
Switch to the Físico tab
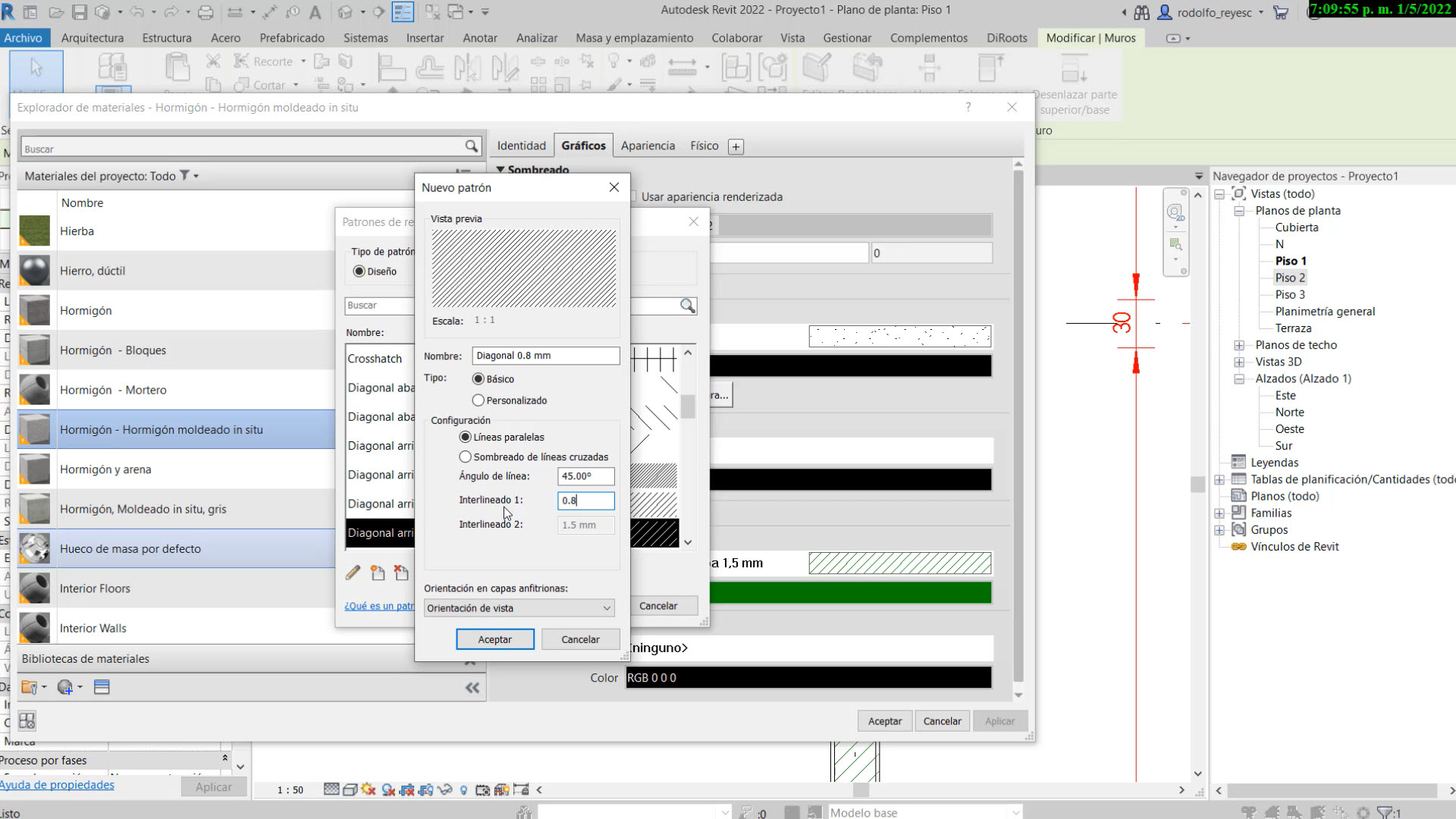click(704, 146)
